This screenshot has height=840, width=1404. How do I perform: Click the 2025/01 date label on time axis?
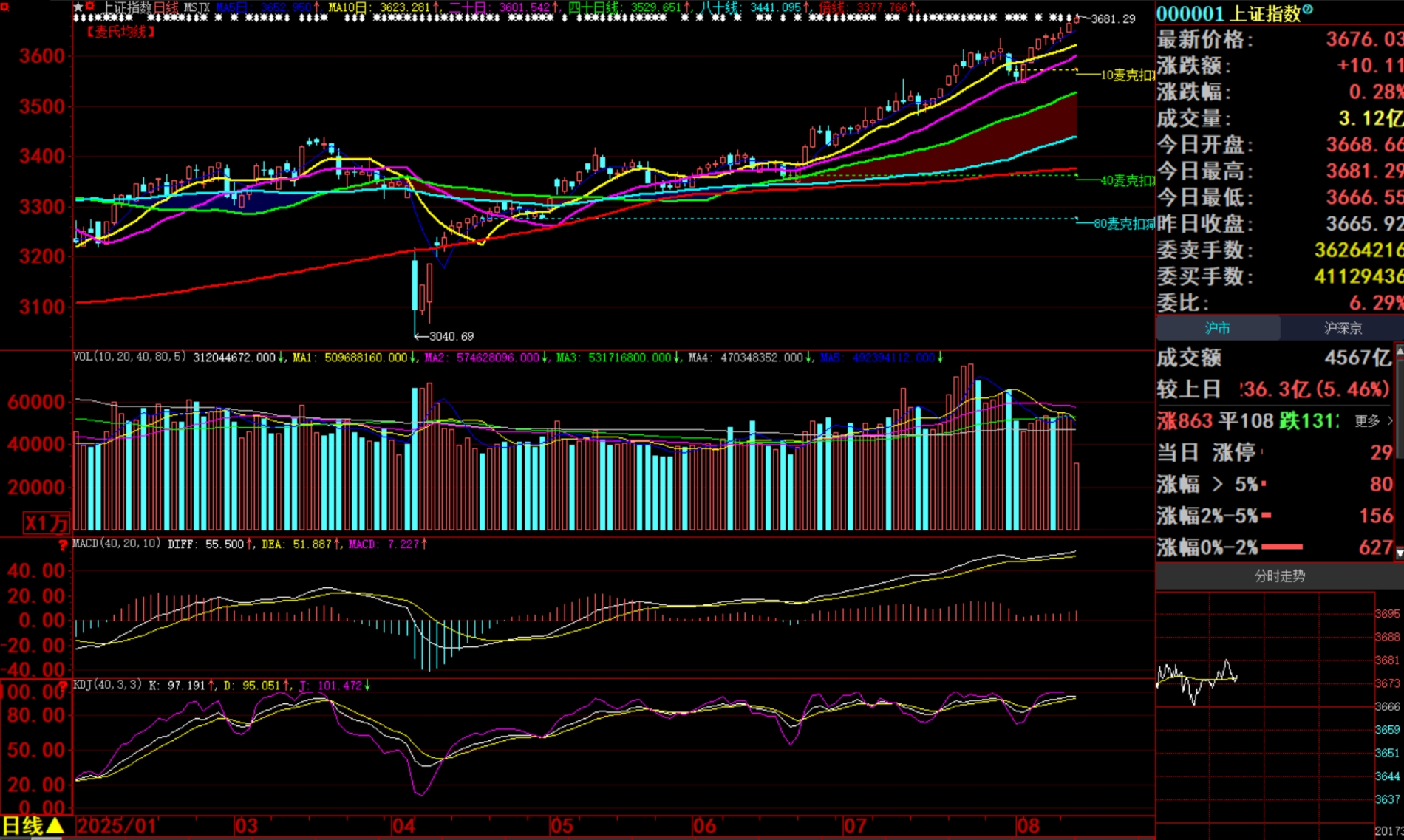click(116, 826)
